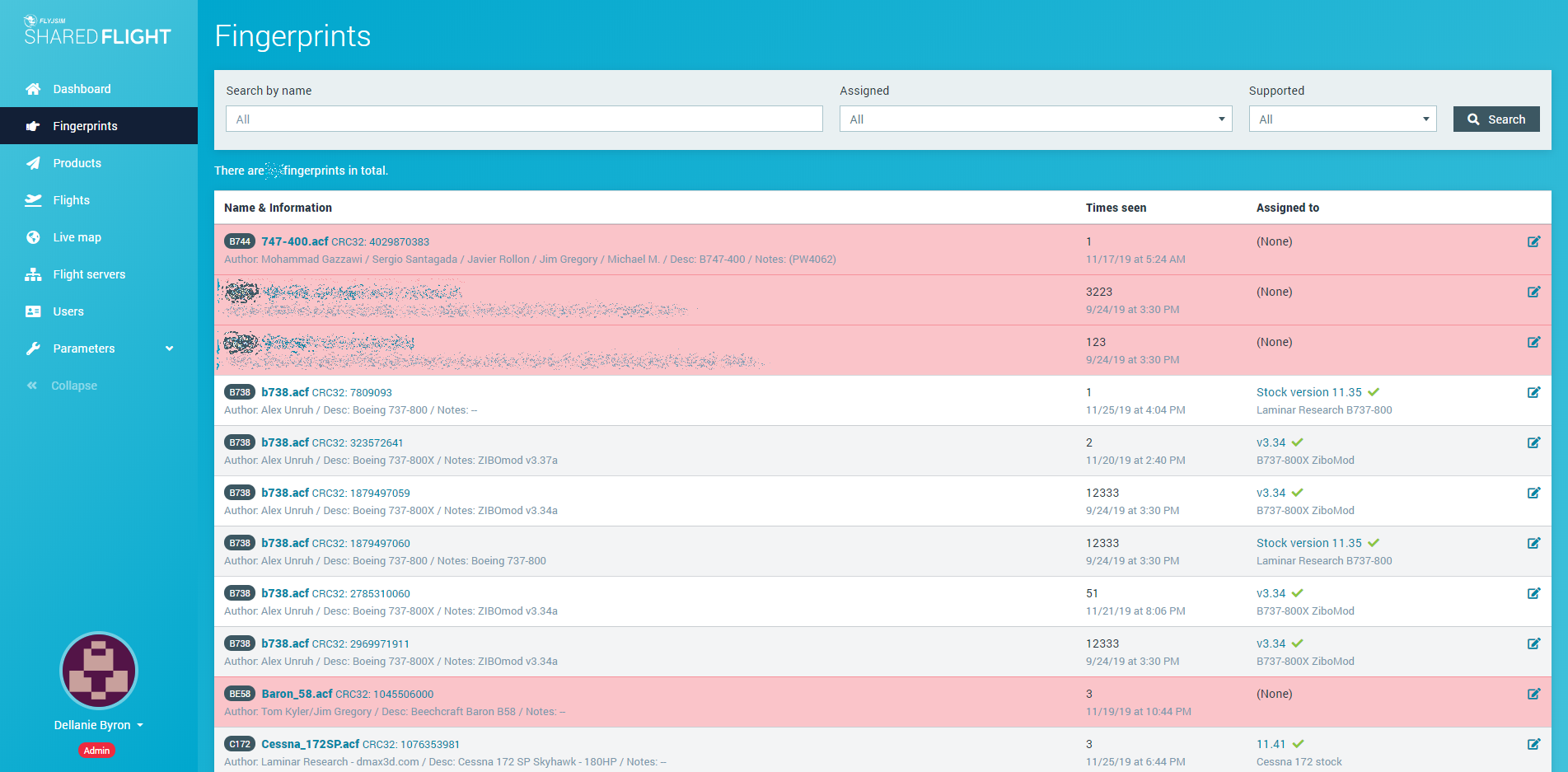Open the Baron_58.acf fingerprint link
This screenshot has width=1568, height=772.
click(297, 694)
